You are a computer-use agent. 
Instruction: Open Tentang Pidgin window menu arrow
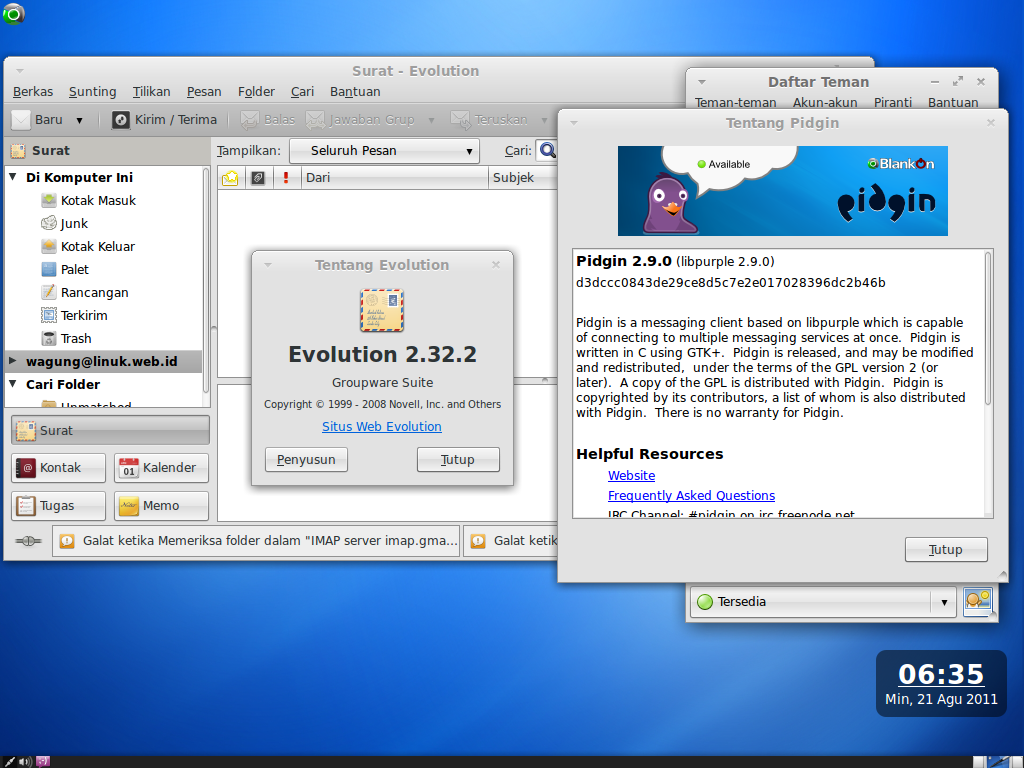[574, 123]
